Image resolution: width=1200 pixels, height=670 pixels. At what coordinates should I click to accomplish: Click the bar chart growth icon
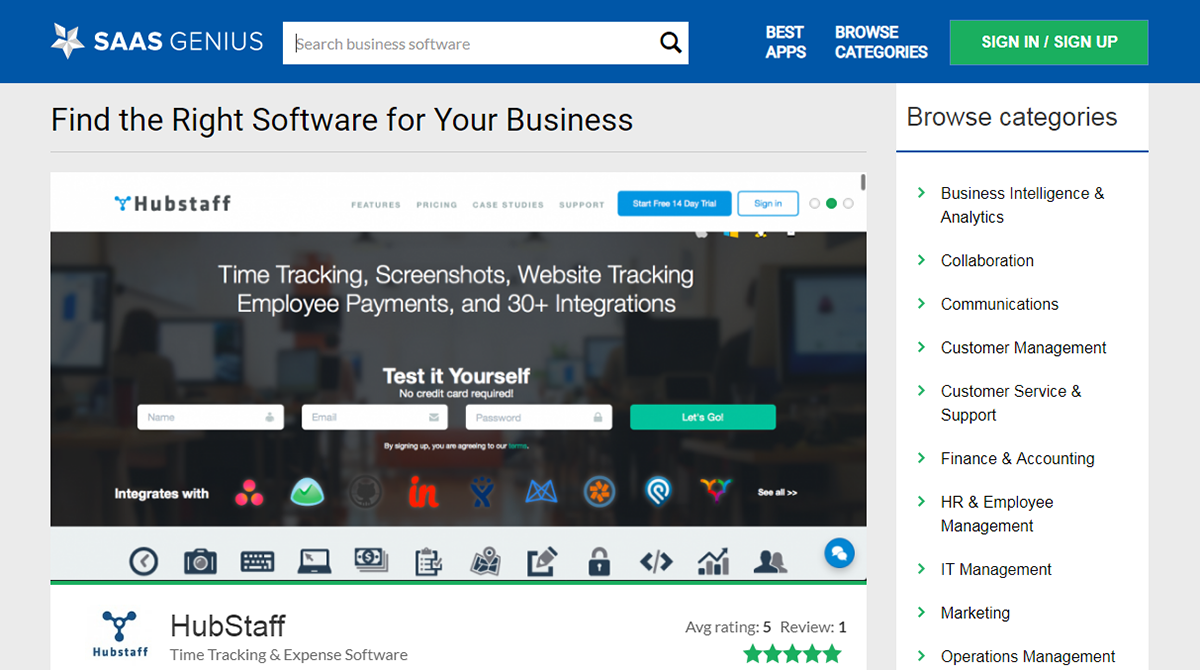tap(713, 561)
